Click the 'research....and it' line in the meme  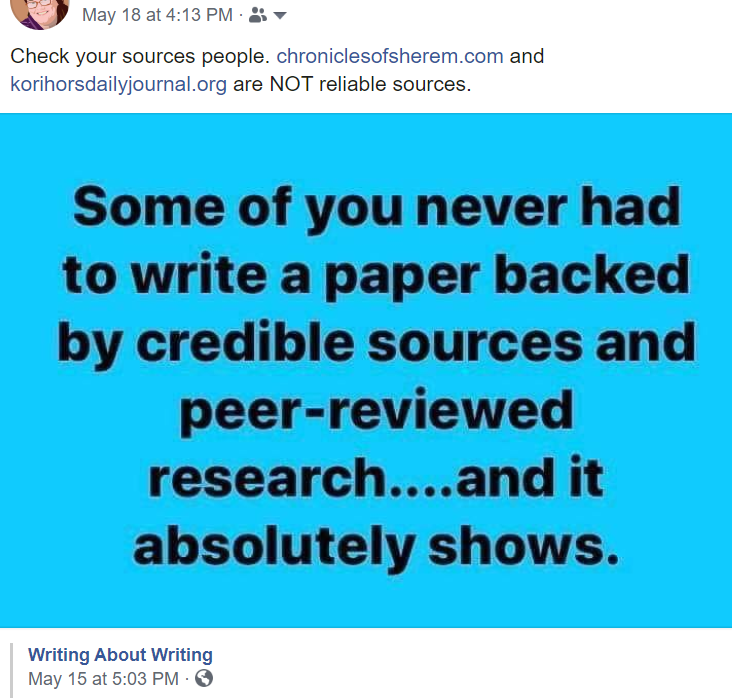tap(376, 478)
